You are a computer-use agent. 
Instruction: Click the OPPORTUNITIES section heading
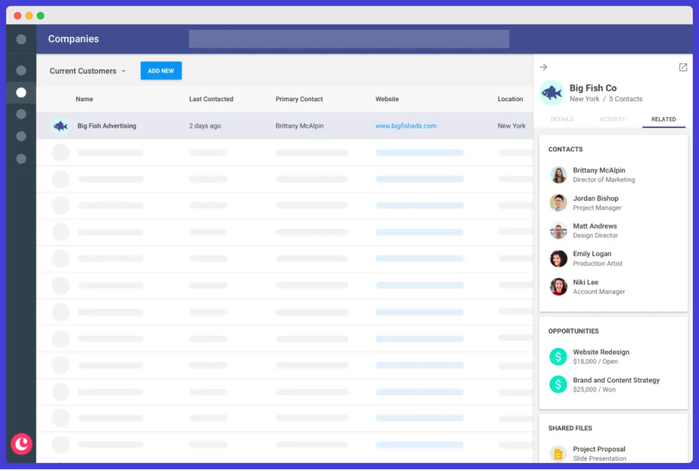(573, 331)
